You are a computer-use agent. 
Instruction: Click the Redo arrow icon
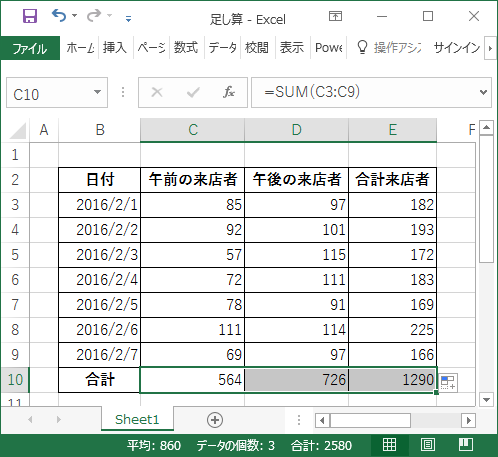click(94, 15)
